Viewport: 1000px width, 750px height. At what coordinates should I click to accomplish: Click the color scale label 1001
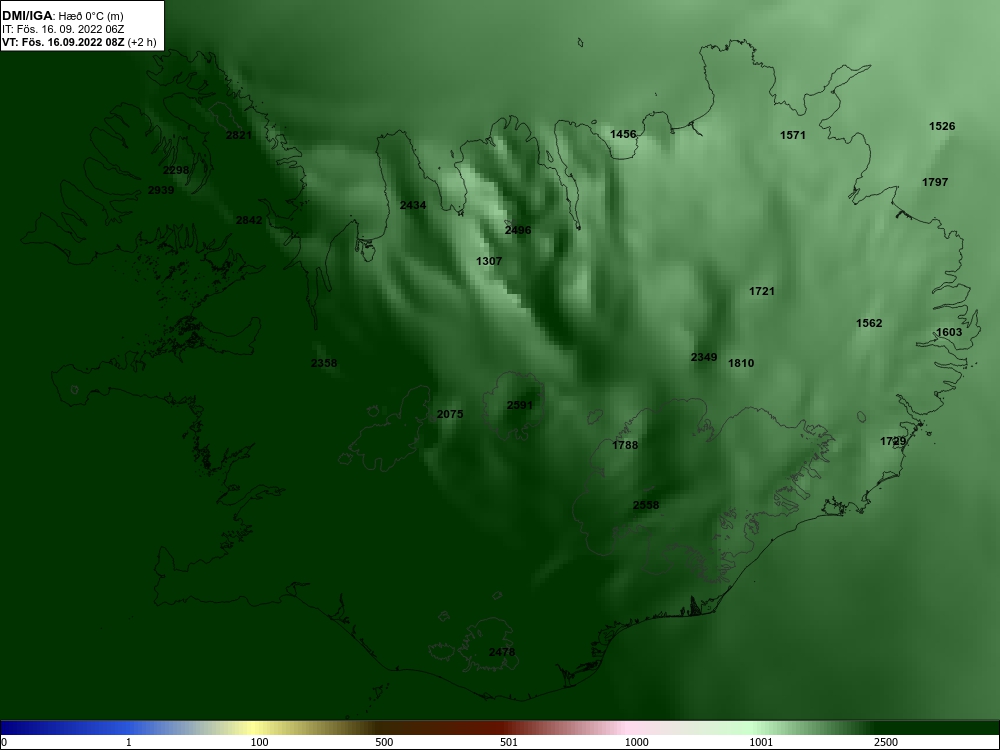coord(761,742)
